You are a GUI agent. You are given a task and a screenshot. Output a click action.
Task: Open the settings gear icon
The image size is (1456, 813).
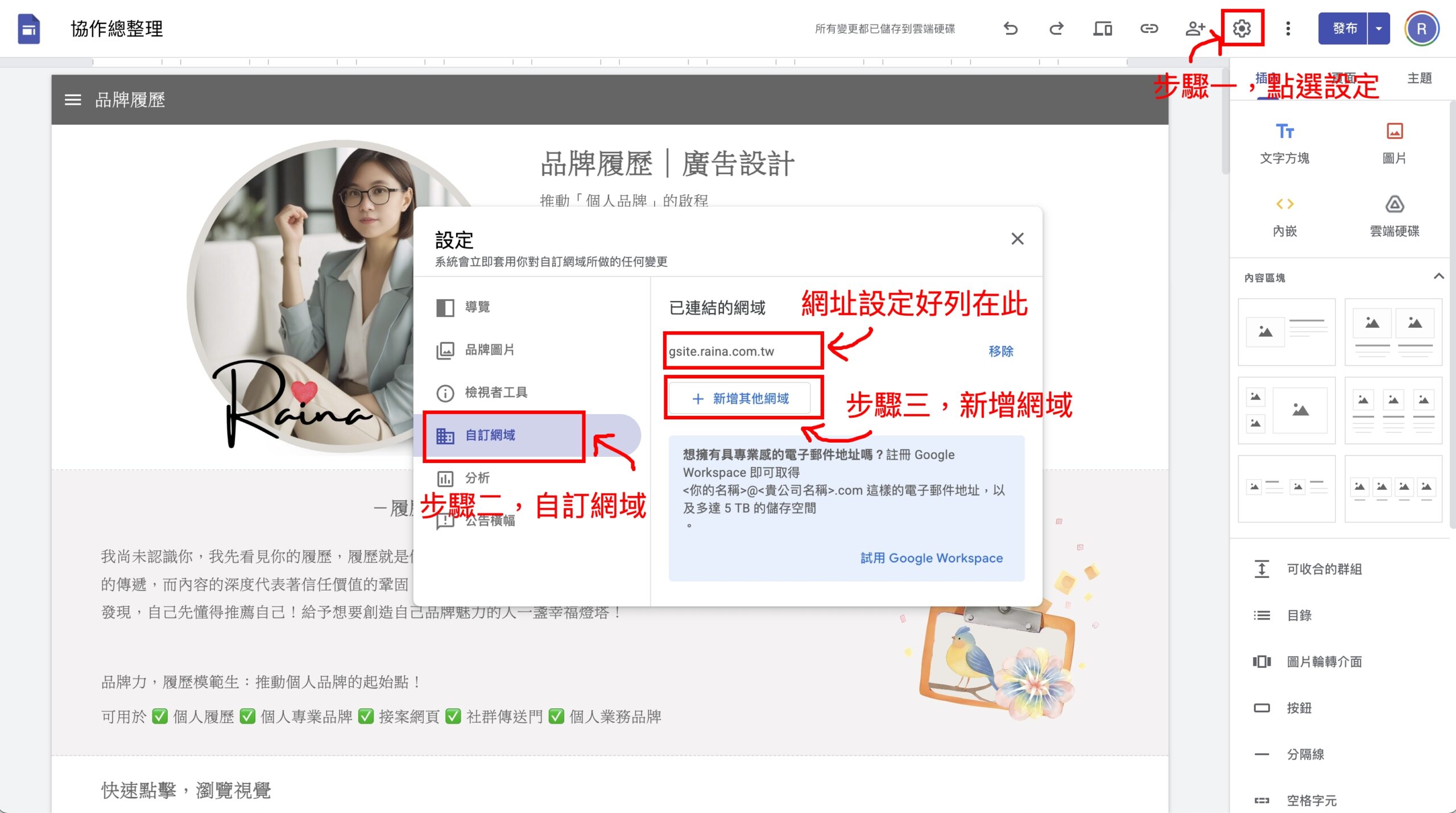click(x=1242, y=28)
